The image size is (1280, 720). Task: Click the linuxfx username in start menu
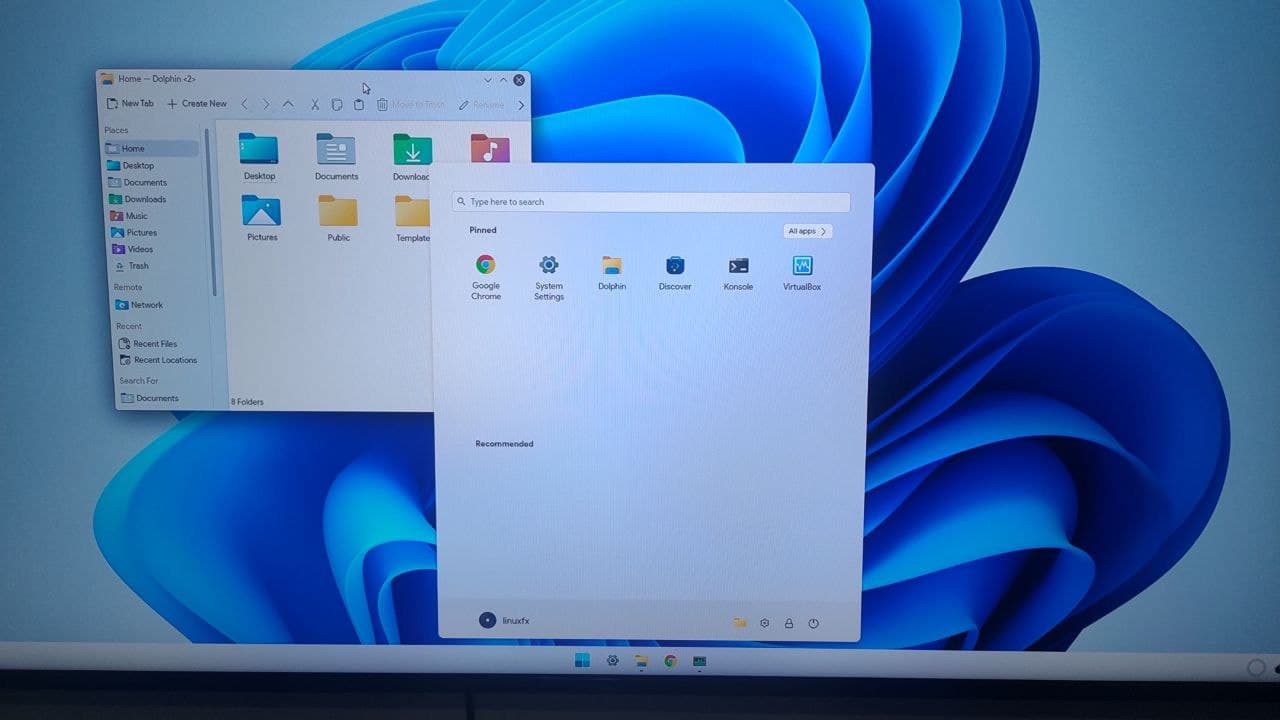tap(516, 621)
